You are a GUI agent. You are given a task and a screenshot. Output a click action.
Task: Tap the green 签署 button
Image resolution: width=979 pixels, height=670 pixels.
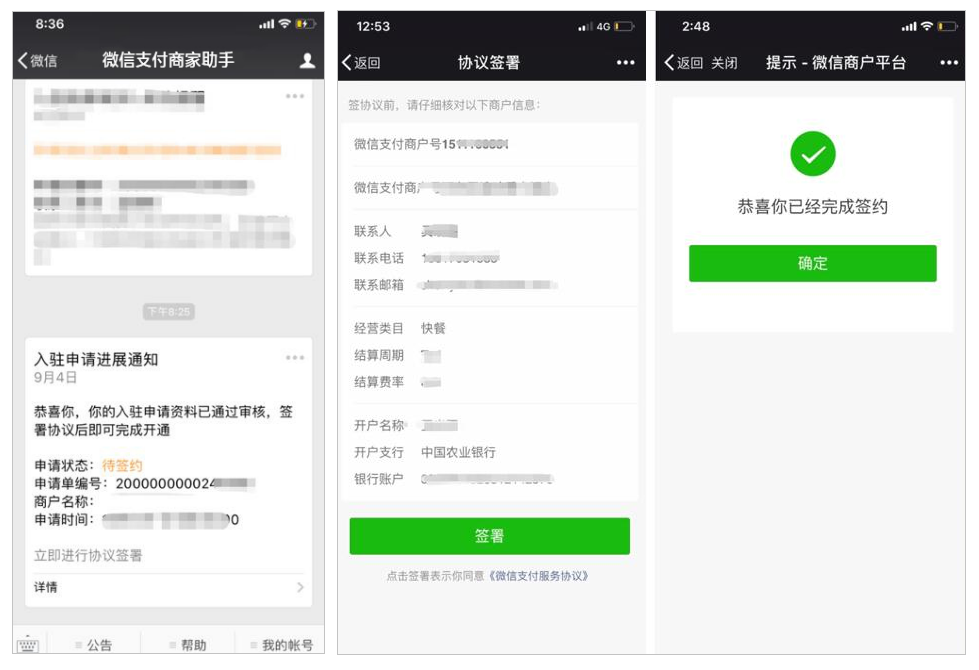(490, 536)
